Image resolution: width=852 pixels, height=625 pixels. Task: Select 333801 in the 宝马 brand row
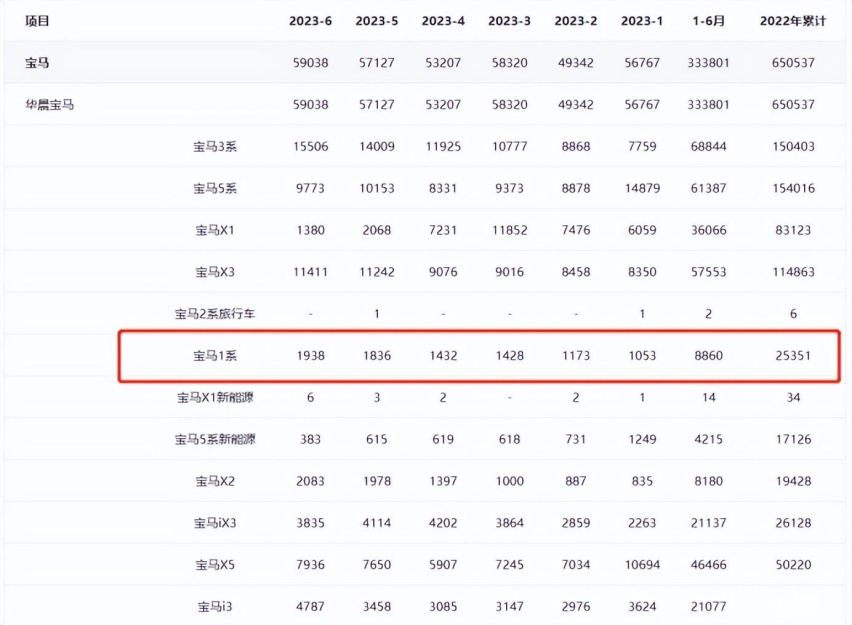click(708, 62)
